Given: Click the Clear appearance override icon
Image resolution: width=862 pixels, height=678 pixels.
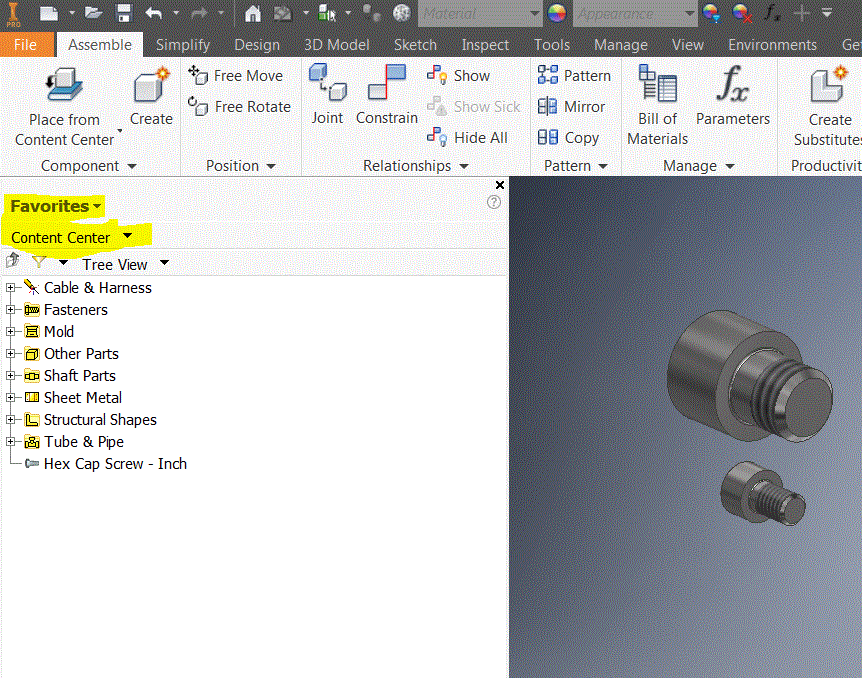Looking at the screenshot, I should (x=742, y=13).
